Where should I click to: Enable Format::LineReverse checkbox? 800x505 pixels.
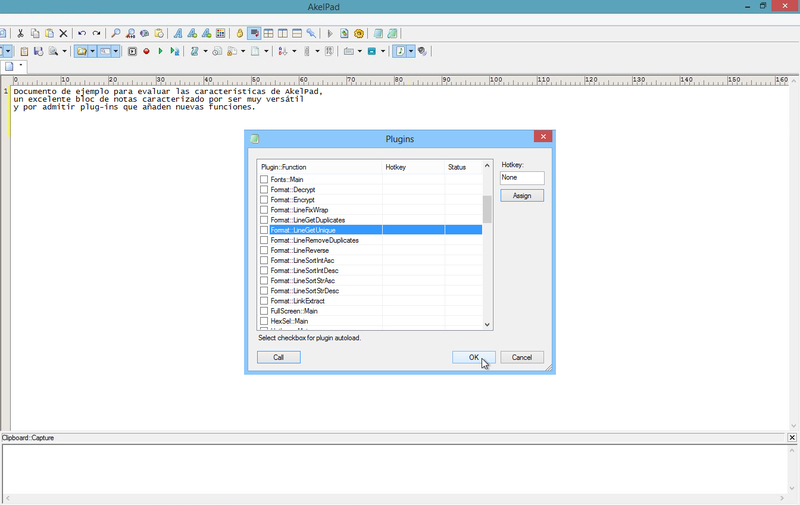point(264,250)
